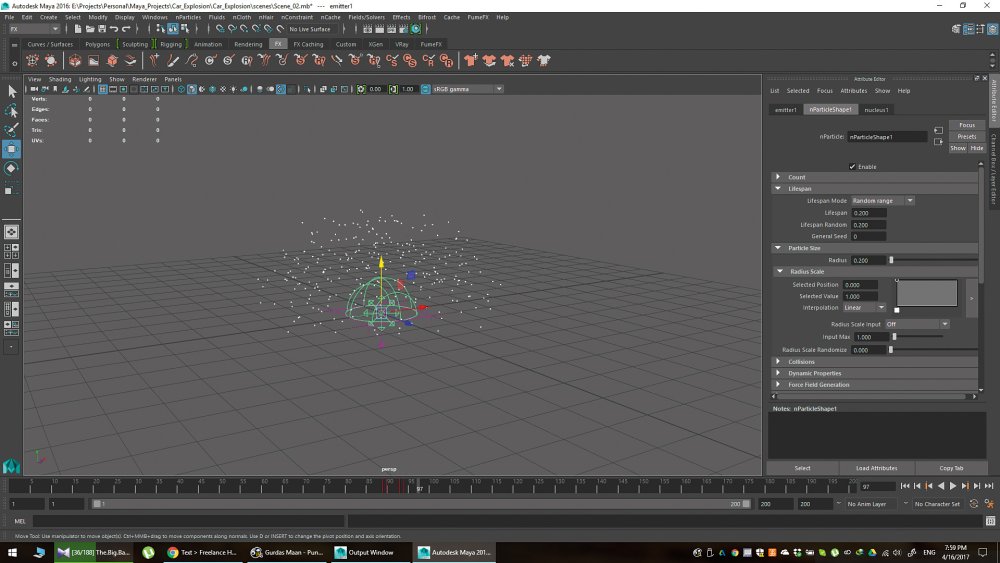
Task: Click the 3D fluid container shelf icon
Action: 75,61
